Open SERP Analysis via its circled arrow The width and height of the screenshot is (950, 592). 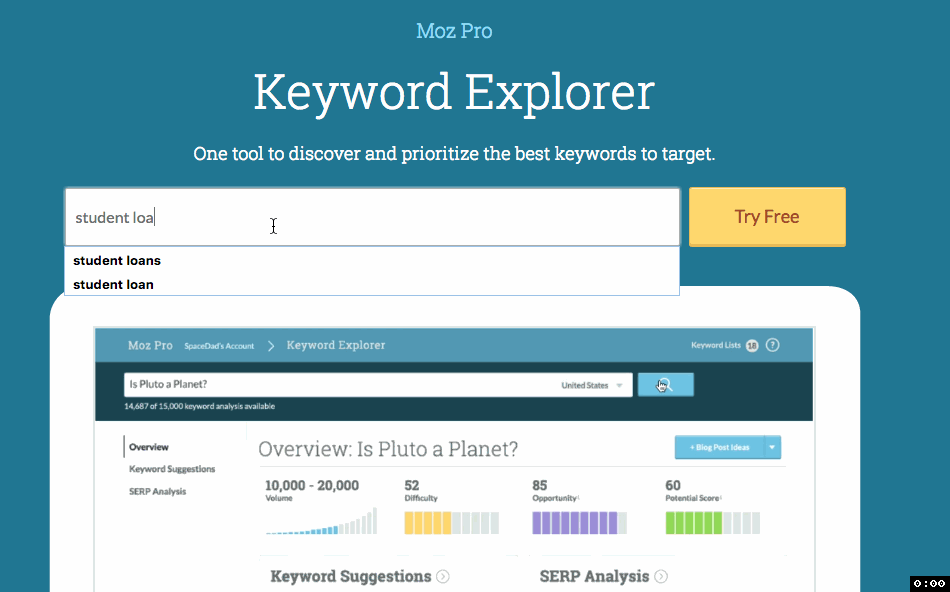click(x=658, y=576)
